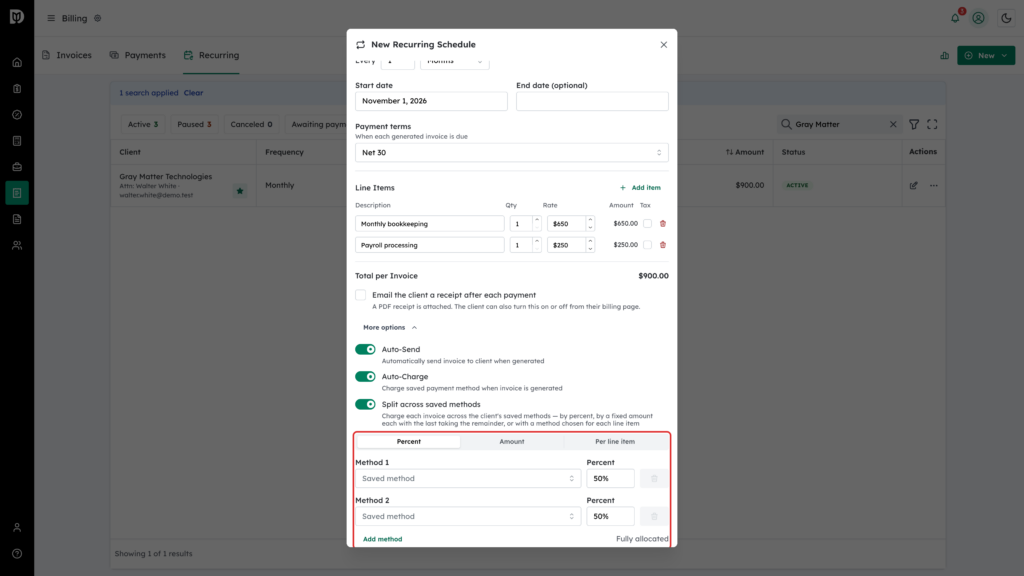Delete the Payroll processing line item

click(x=663, y=245)
